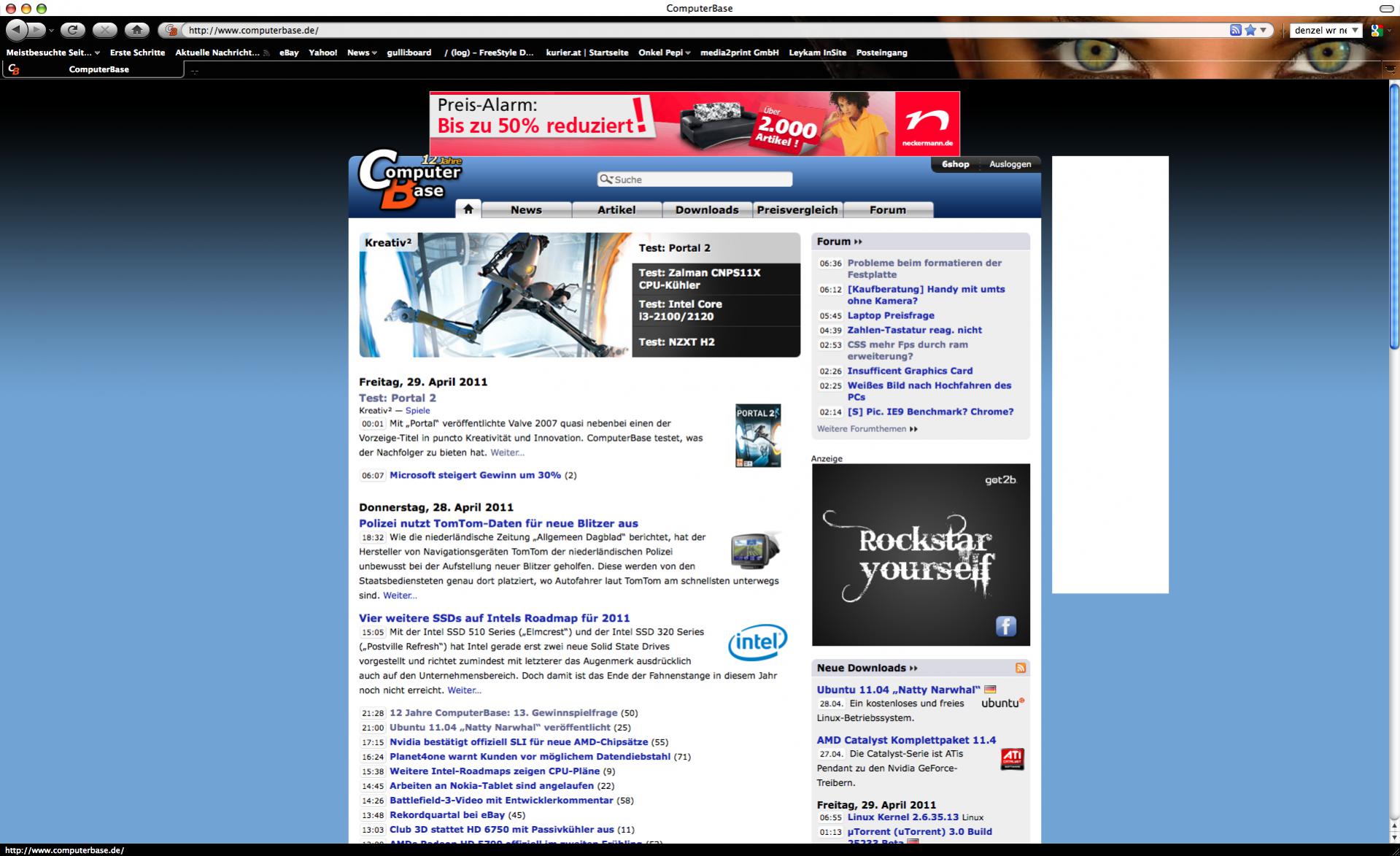Open the Google search engine selector
Image resolution: width=1400 pixels, height=856 pixels.
coord(1377,30)
